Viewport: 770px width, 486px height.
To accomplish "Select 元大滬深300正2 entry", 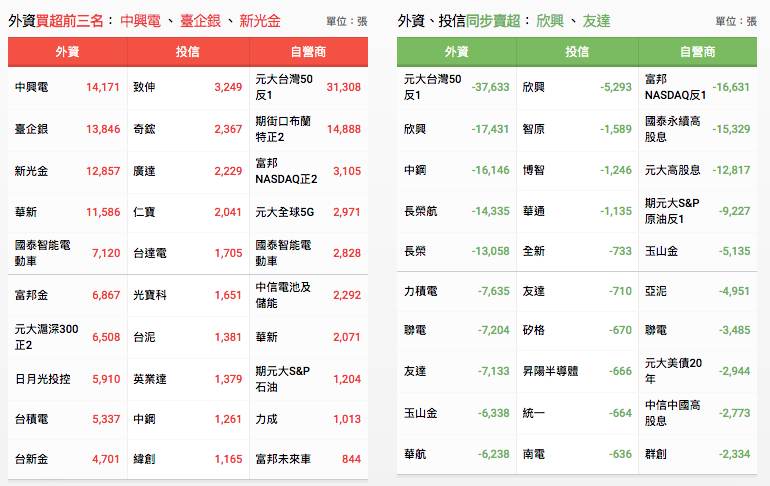I will coord(47,337).
